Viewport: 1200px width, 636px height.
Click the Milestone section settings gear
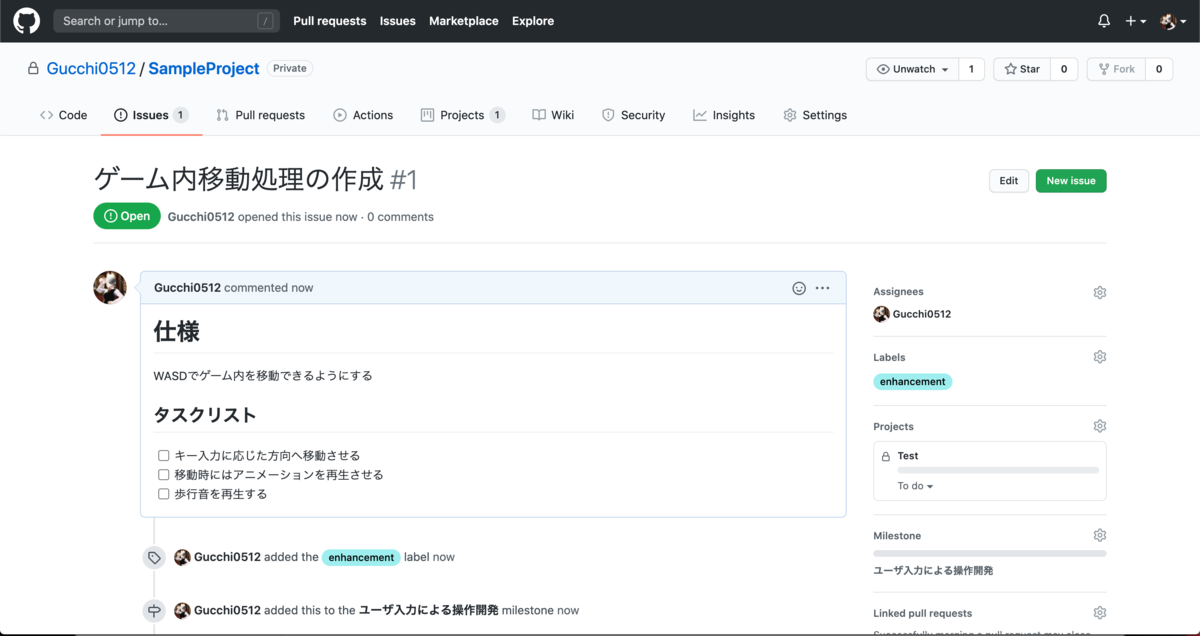point(1099,534)
